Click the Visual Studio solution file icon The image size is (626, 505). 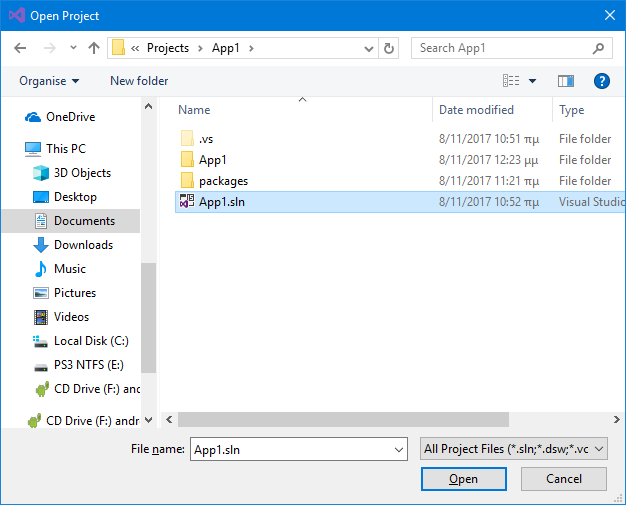187,201
